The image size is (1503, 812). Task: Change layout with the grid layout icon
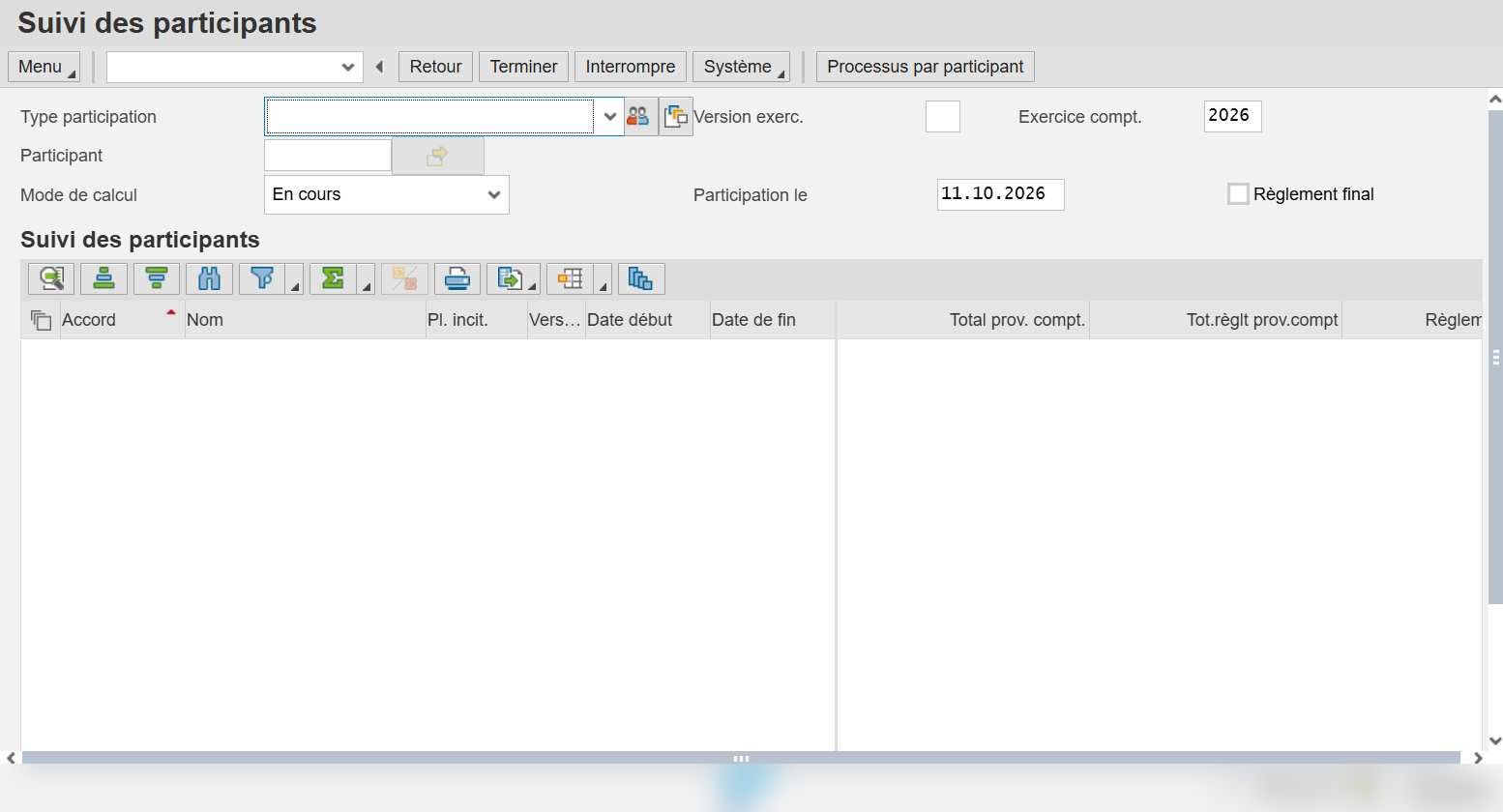tap(571, 279)
